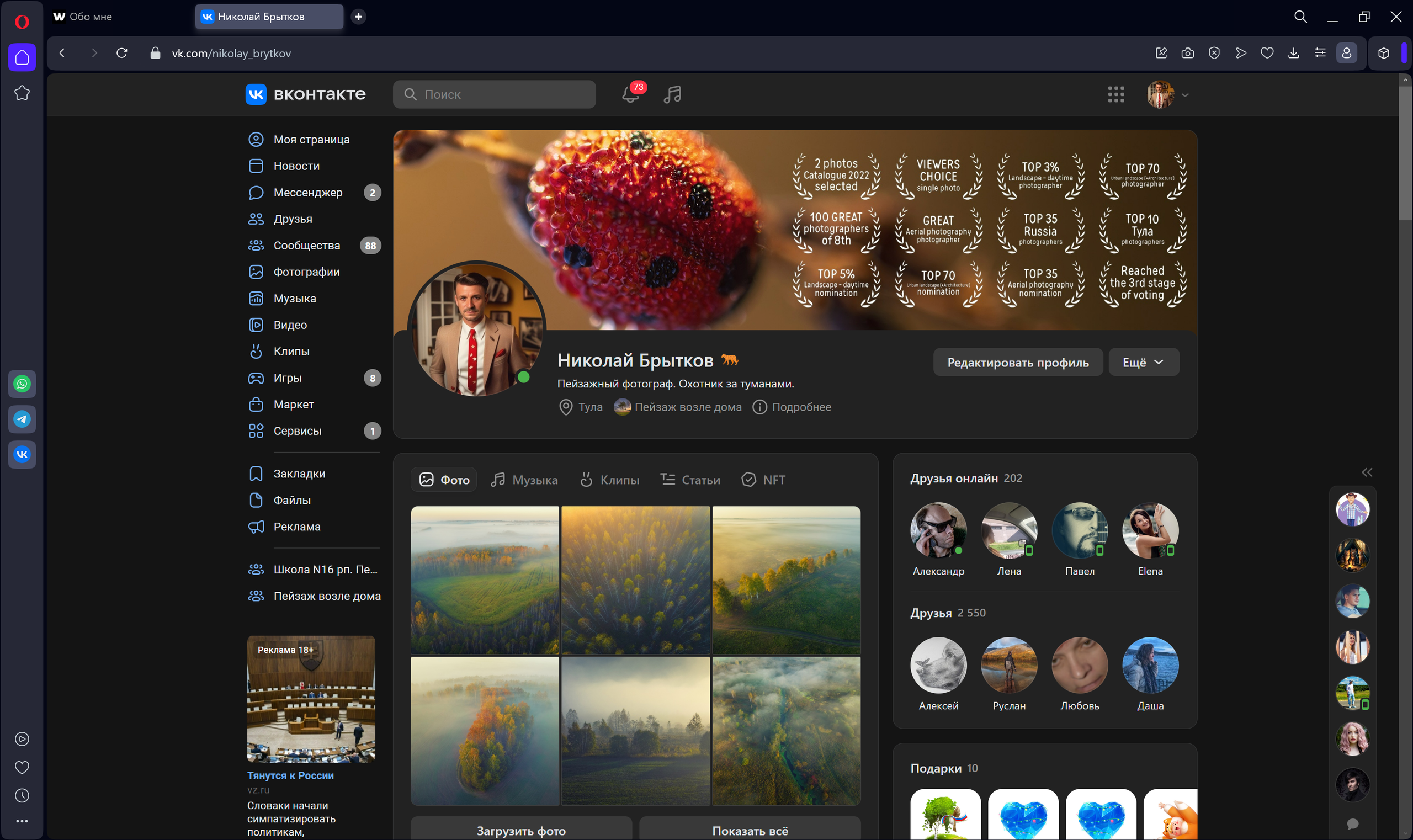The width and height of the screenshot is (1413, 840).
Task: Click the Подробнее profile info link
Action: pyautogui.click(x=800, y=407)
